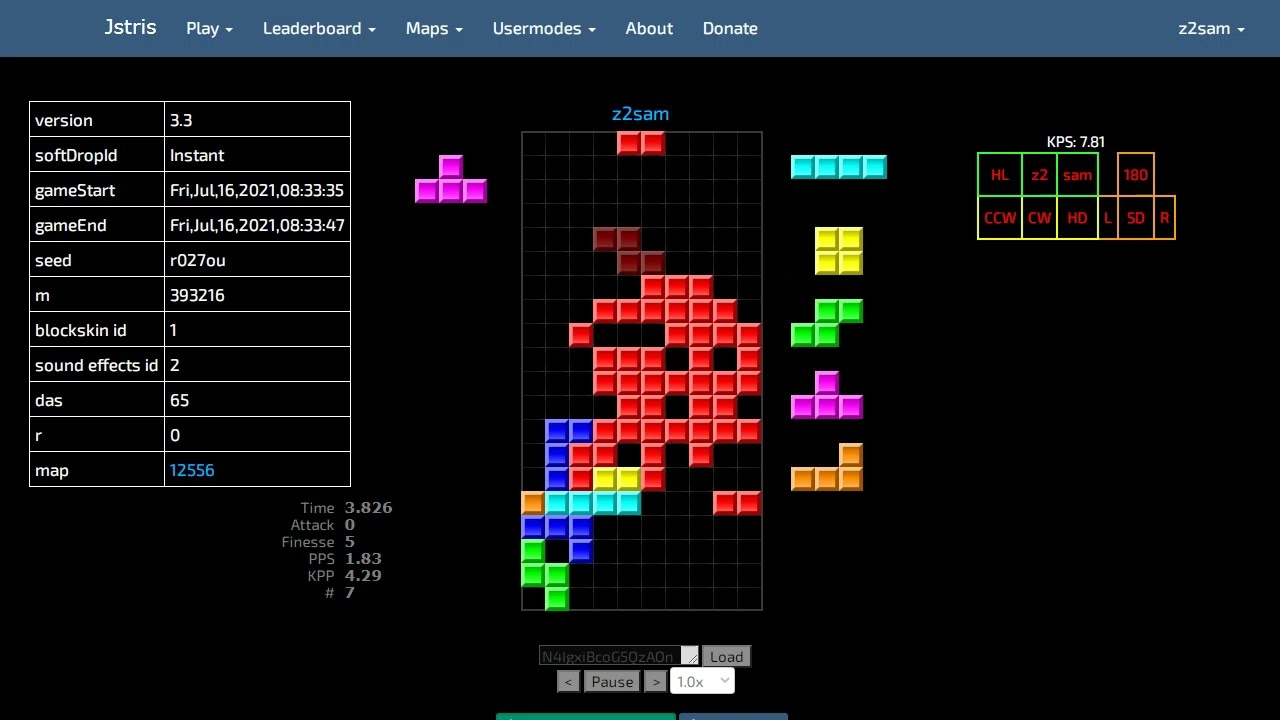Click the gameEnd timestamp value

(x=257, y=225)
